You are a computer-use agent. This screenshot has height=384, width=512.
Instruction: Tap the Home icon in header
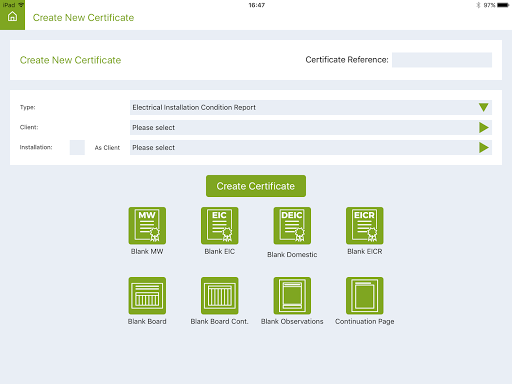[12, 16]
